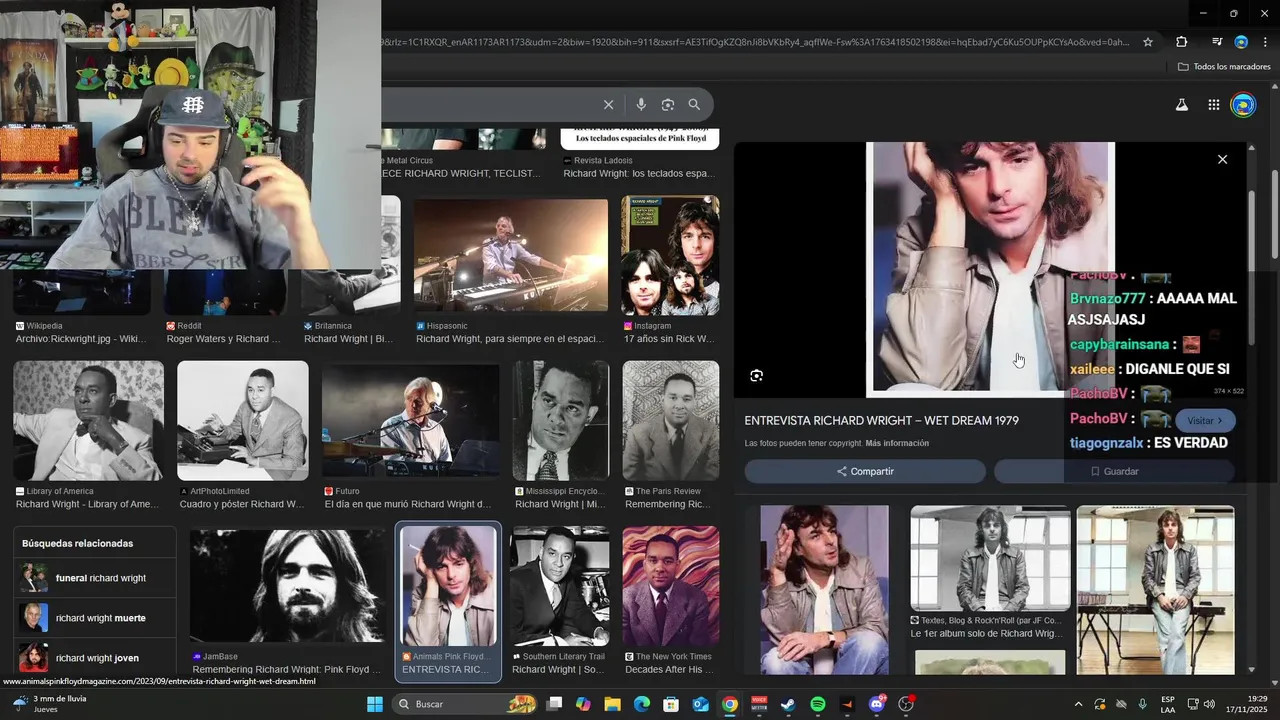Screen dimensions: 1280x720
Task: Open Outlook from the taskbar
Action: tap(701, 704)
